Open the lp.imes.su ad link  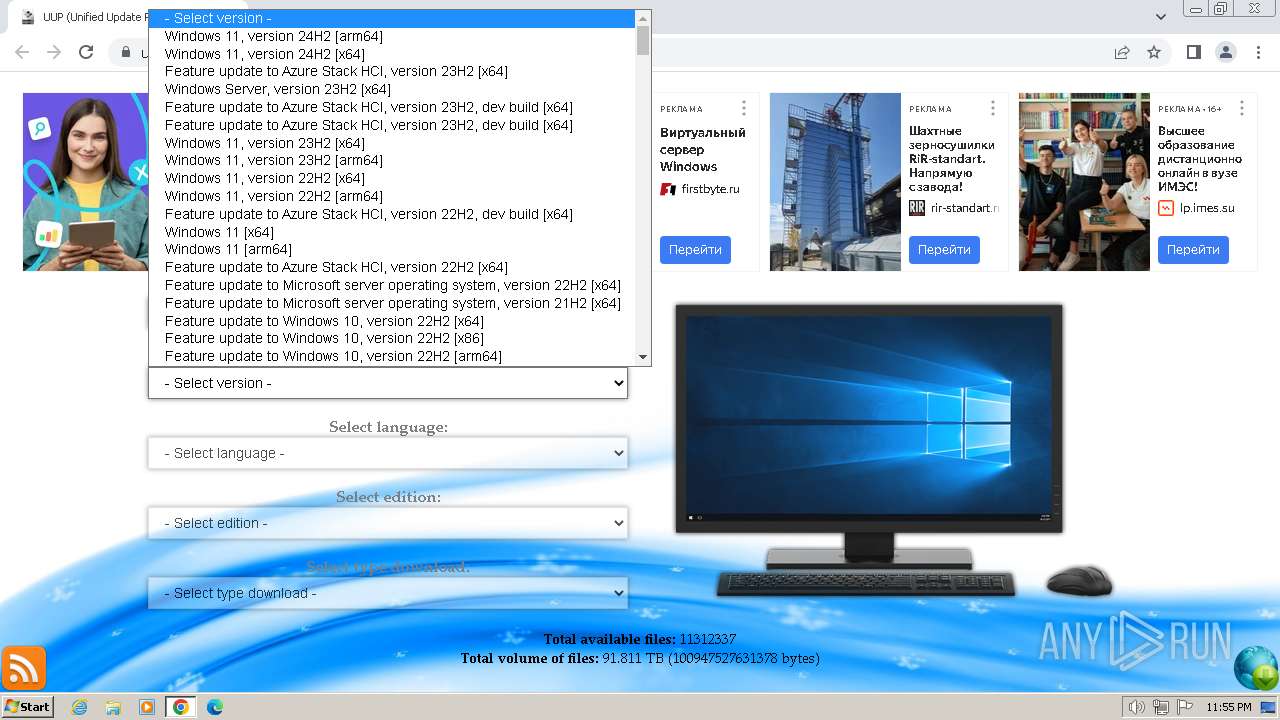coord(1207,208)
